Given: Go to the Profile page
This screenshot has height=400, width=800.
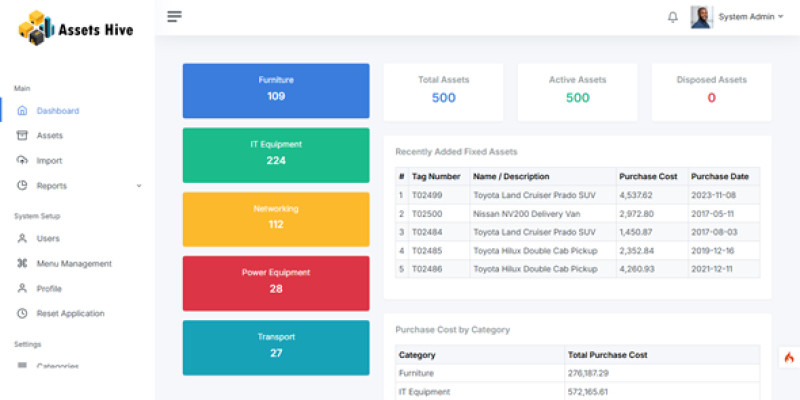Looking at the screenshot, I should (x=49, y=288).
